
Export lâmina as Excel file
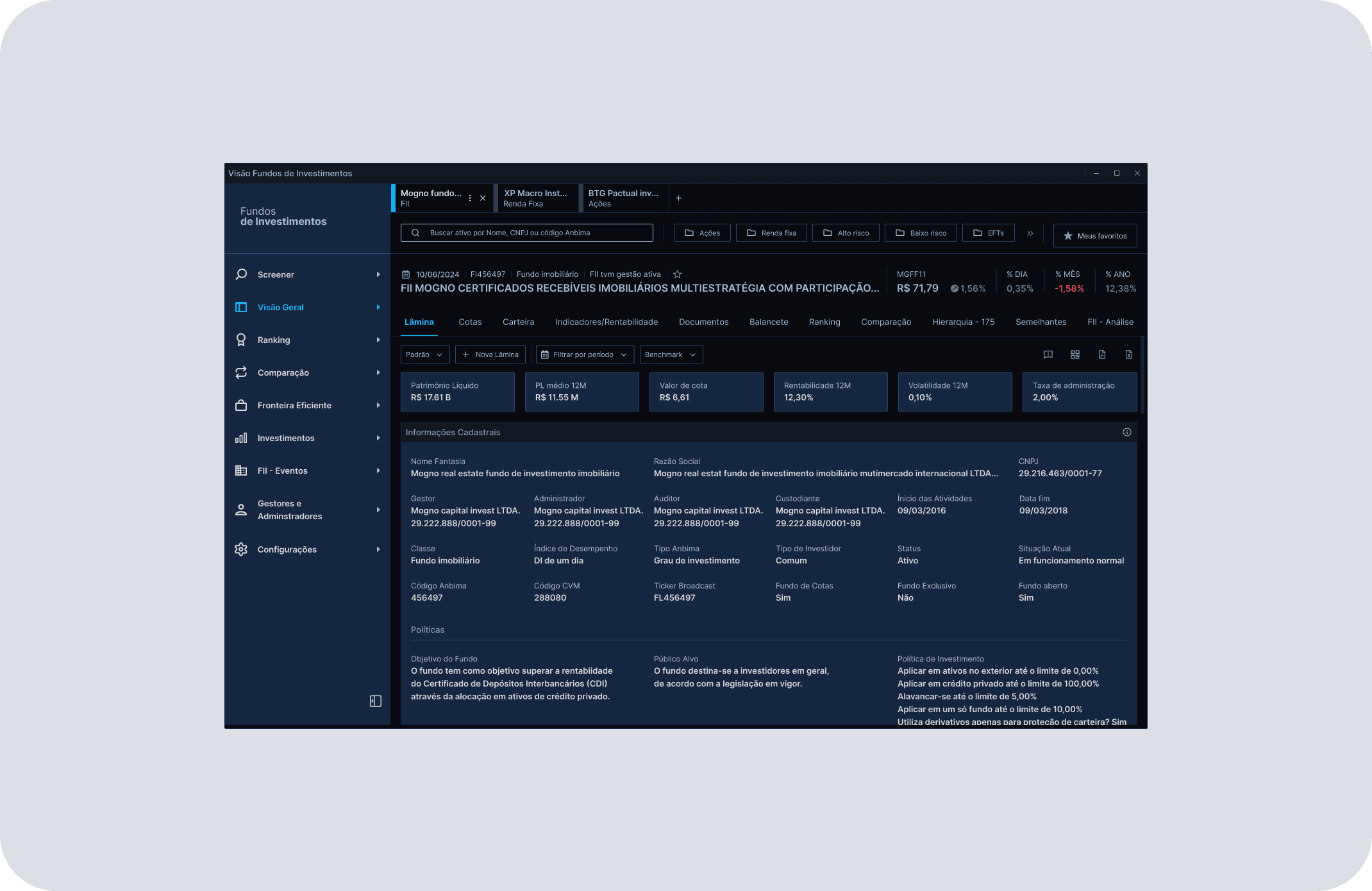[x=1129, y=354]
